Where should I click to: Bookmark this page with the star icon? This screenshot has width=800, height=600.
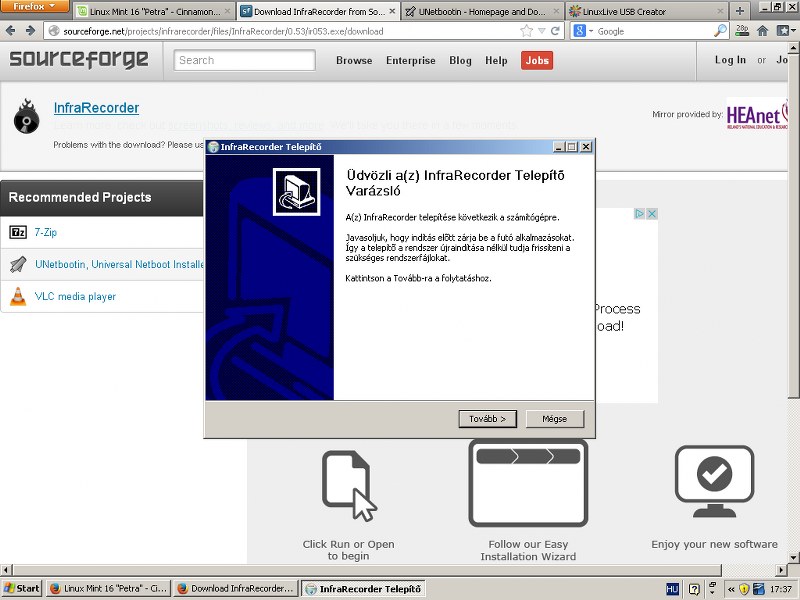(x=526, y=31)
